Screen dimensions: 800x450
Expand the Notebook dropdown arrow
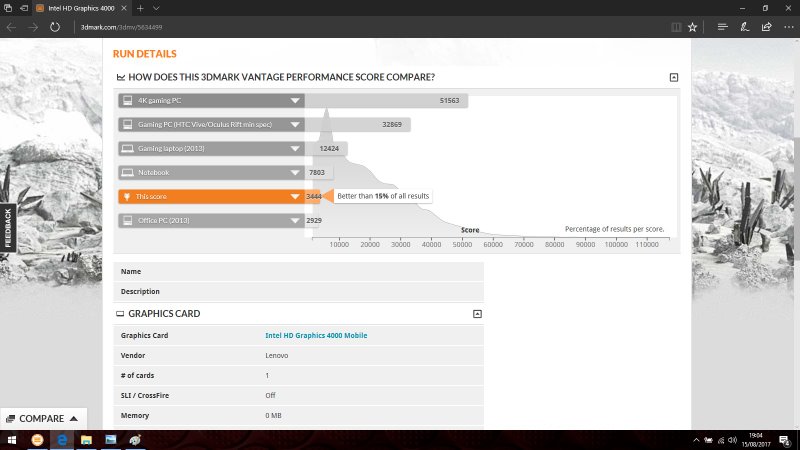click(295, 172)
